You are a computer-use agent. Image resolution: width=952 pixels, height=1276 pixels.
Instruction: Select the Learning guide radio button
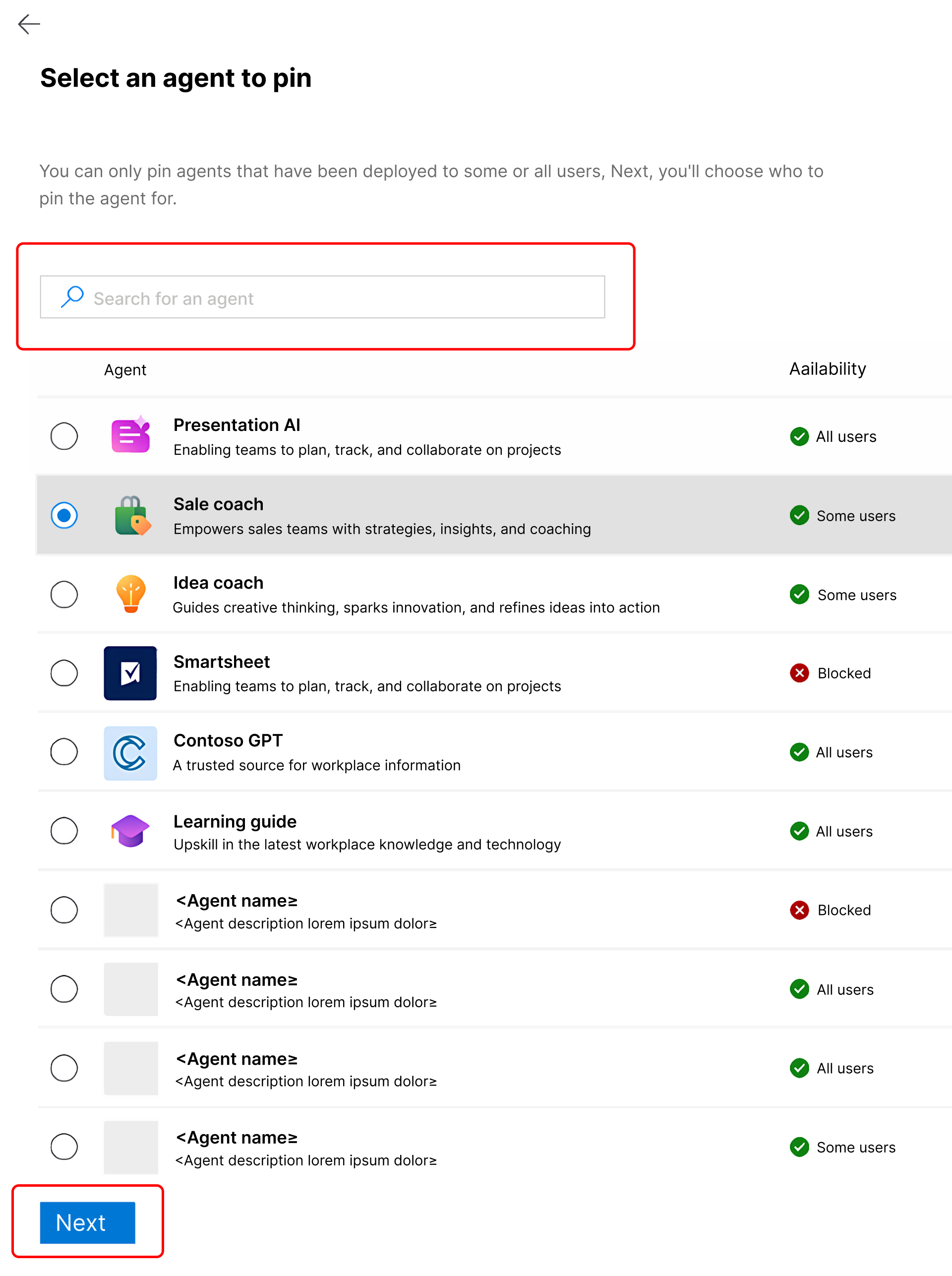64,831
